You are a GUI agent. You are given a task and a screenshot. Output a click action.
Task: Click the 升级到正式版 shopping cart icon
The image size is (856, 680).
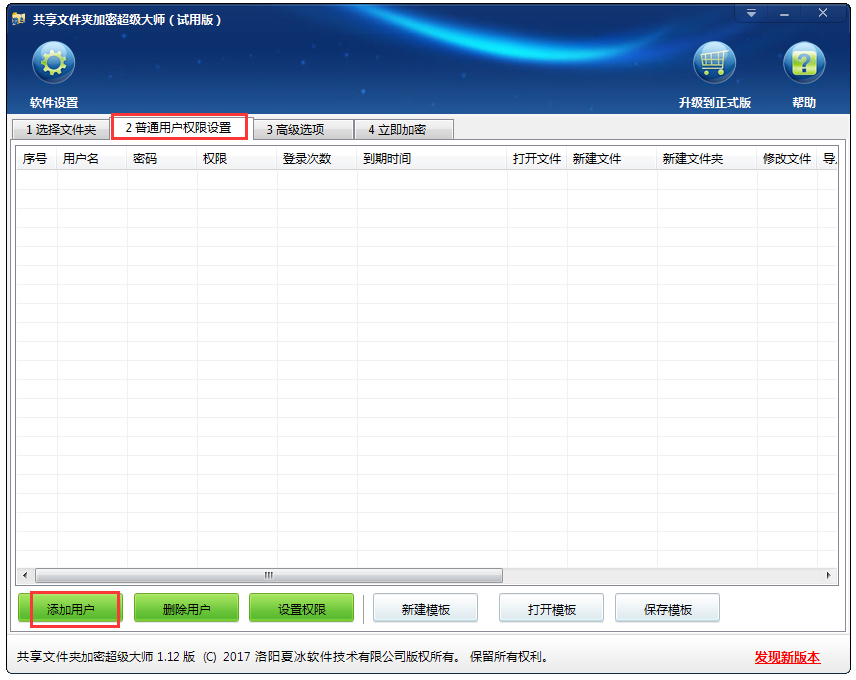(x=714, y=64)
